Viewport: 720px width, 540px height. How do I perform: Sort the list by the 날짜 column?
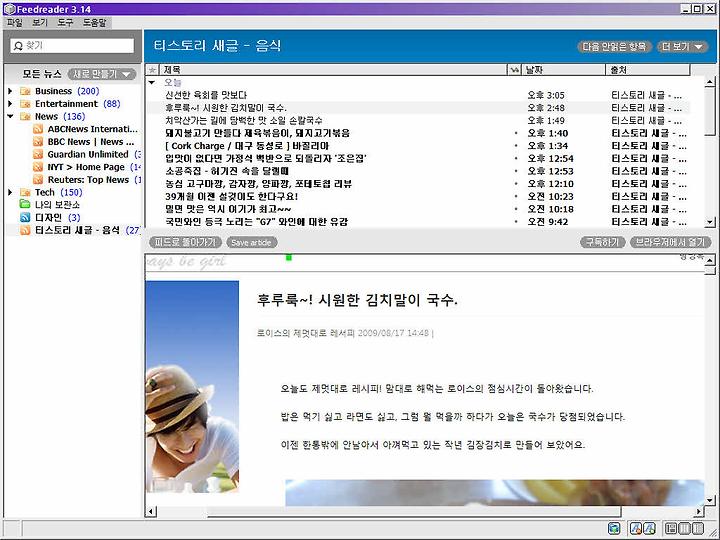tap(563, 70)
